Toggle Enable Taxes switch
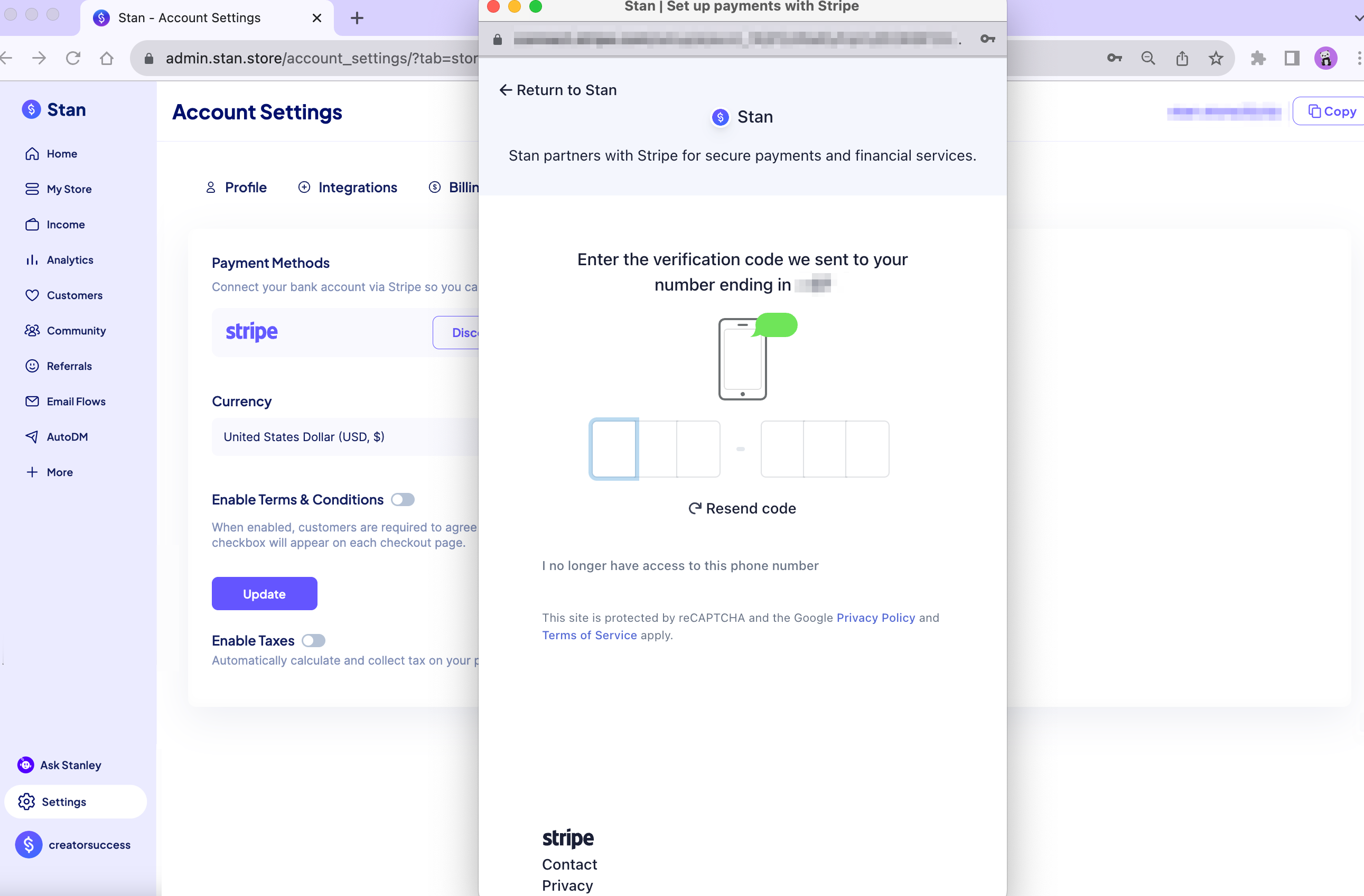Viewport: 1364px width, 896px height. click(313, 640)
